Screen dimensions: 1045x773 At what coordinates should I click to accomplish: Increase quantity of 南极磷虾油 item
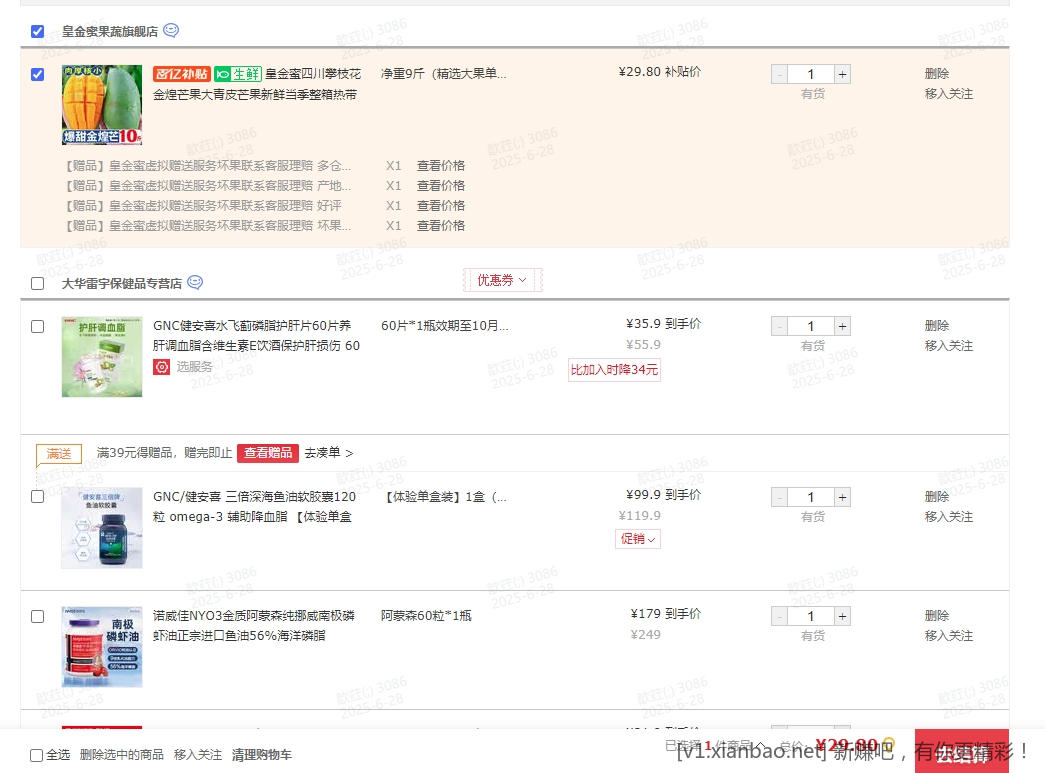[842, 616]
